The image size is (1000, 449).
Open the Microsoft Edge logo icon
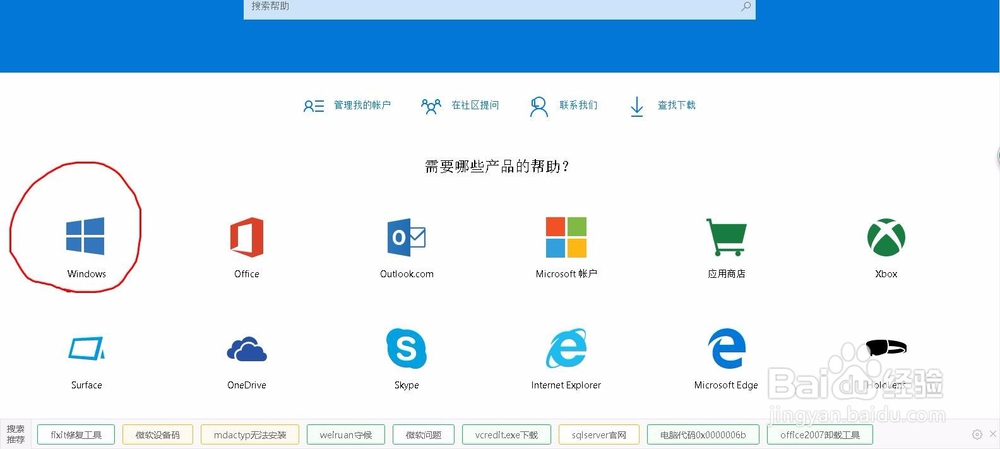[x=726, y=348]
